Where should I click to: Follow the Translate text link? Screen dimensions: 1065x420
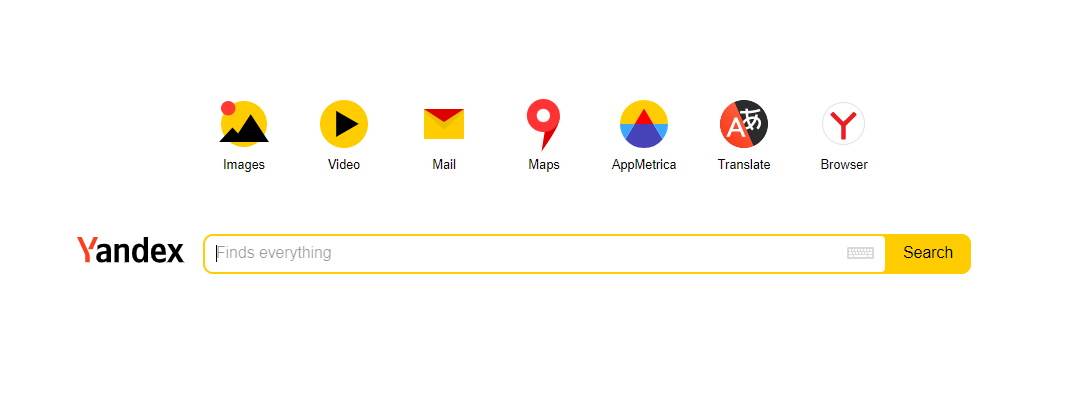[744, 164]
